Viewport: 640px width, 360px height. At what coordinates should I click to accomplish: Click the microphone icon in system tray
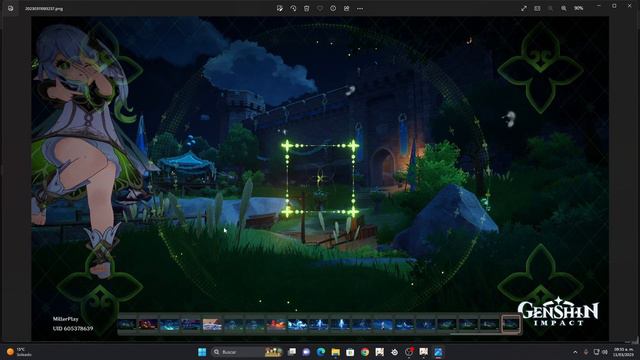click(x=586, y=352)
